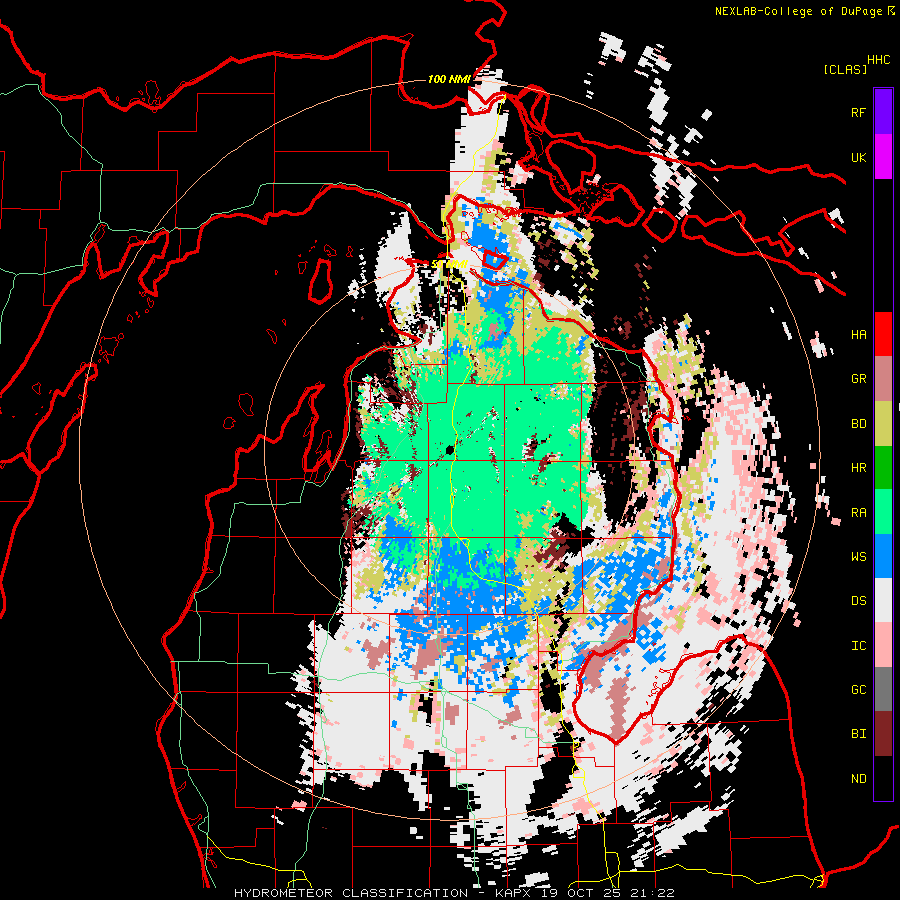Select the GR graupel color swatch
This screenshot has width=900, height=900.
click(883, 379)
